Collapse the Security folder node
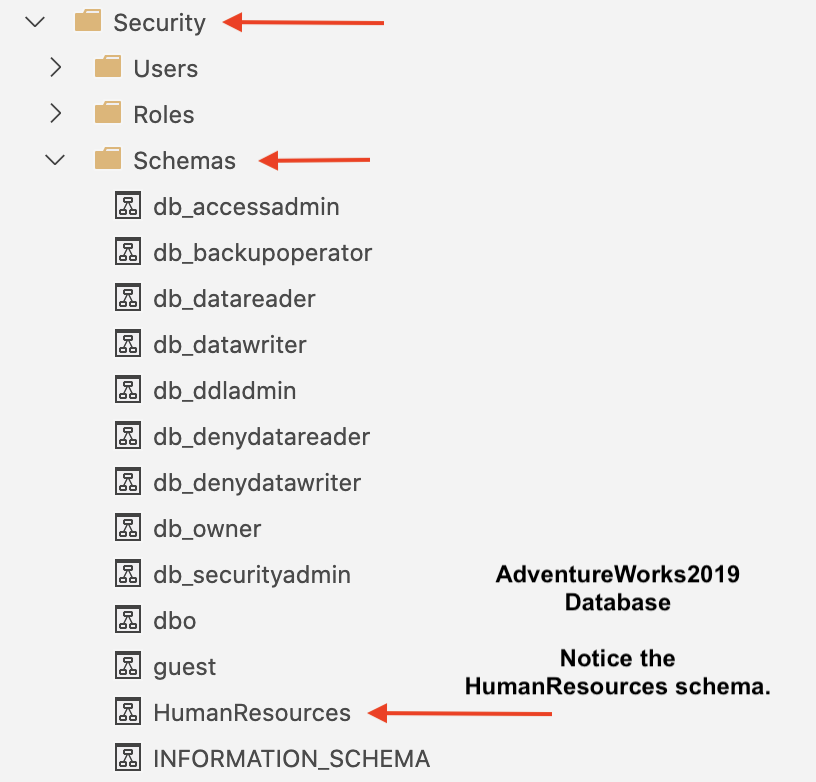 36,22
